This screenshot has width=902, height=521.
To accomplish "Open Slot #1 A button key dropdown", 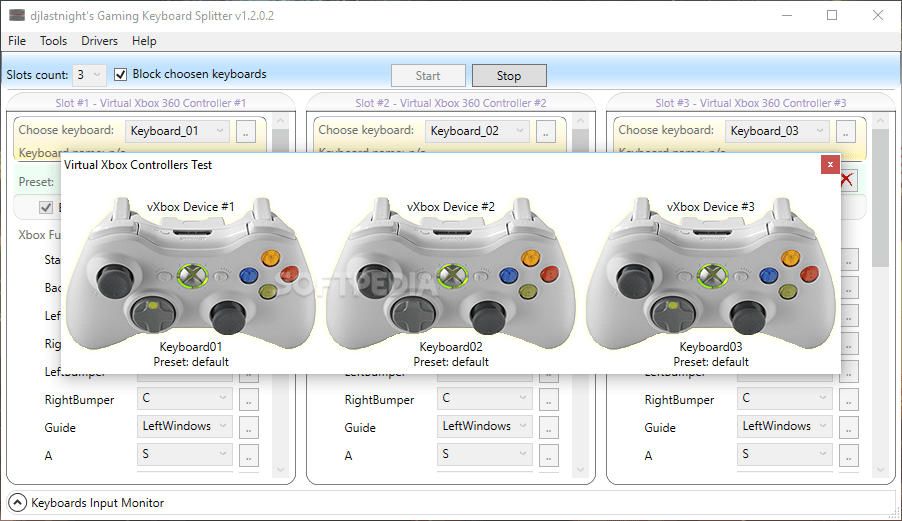I will click(x=185, y=454).
